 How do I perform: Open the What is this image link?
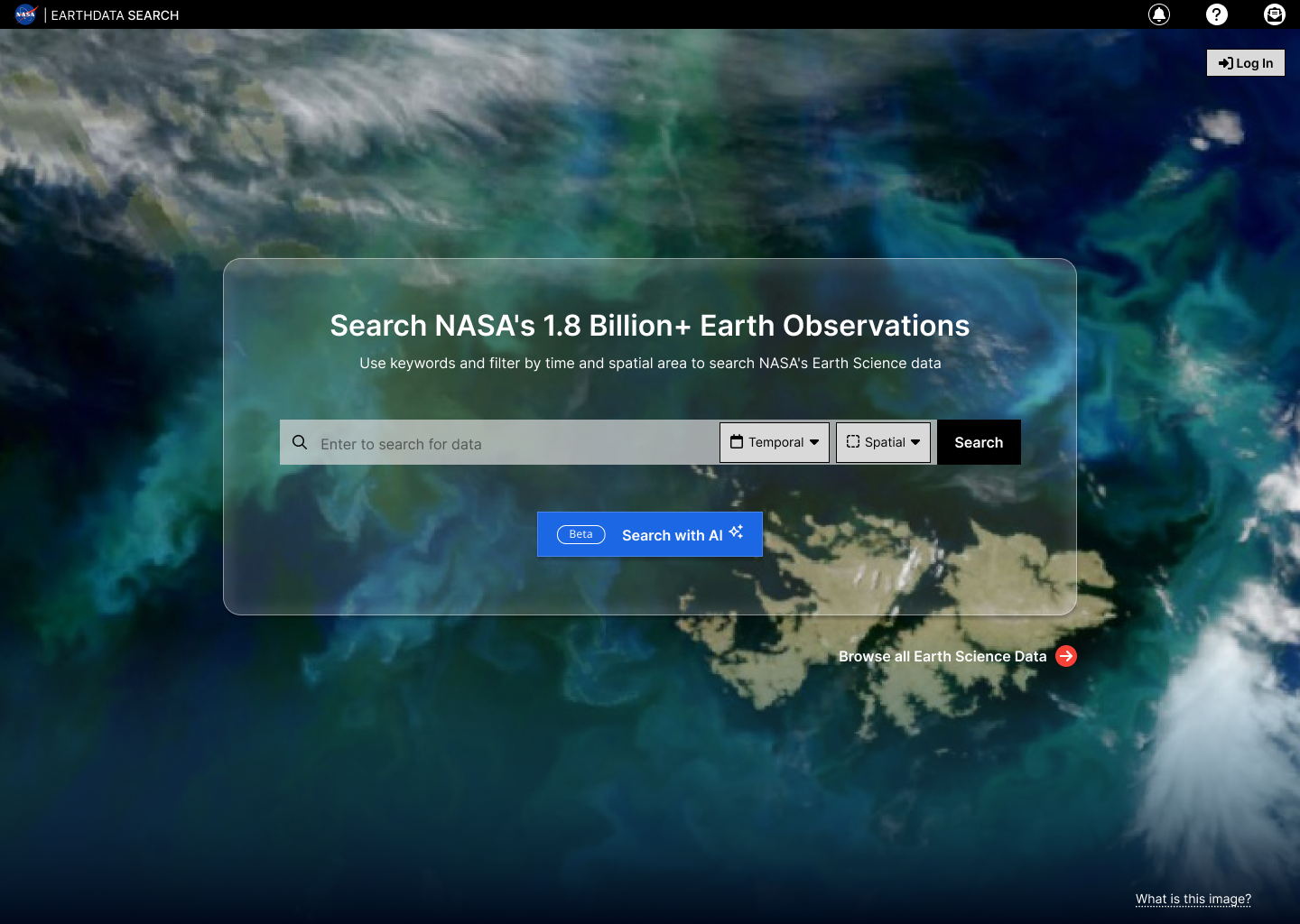pos(1193,899)
